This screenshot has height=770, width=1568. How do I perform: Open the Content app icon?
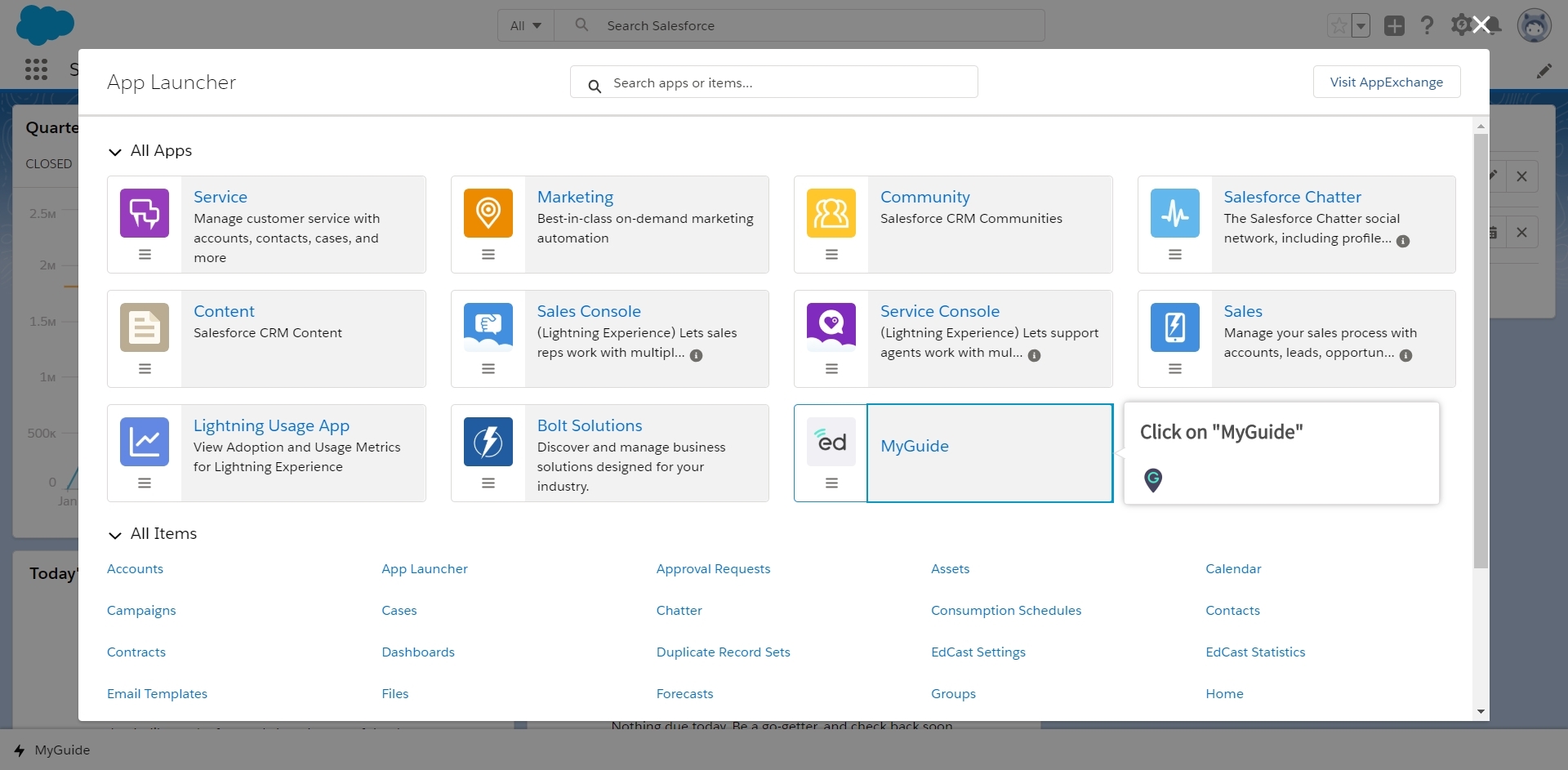tap(145, 327)
